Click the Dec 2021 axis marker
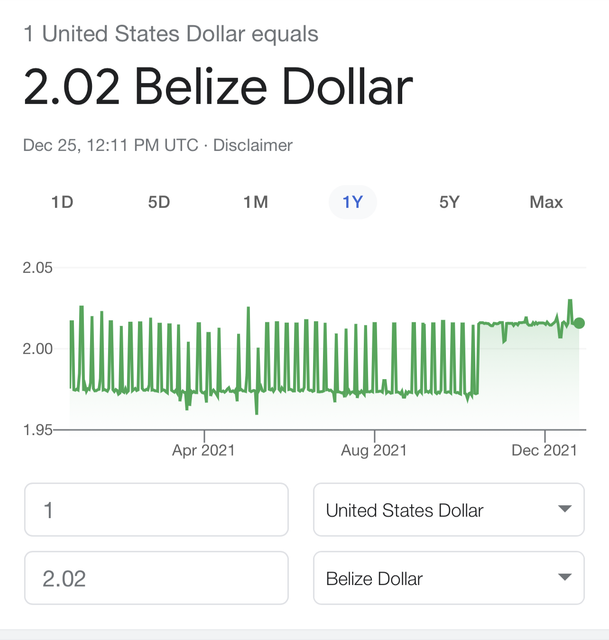 (544, 450)
